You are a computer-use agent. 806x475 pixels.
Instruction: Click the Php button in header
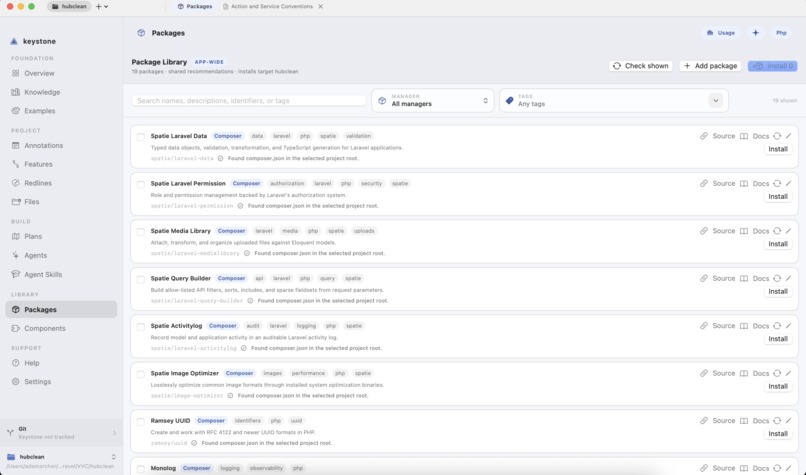click(x=781, y=33)
